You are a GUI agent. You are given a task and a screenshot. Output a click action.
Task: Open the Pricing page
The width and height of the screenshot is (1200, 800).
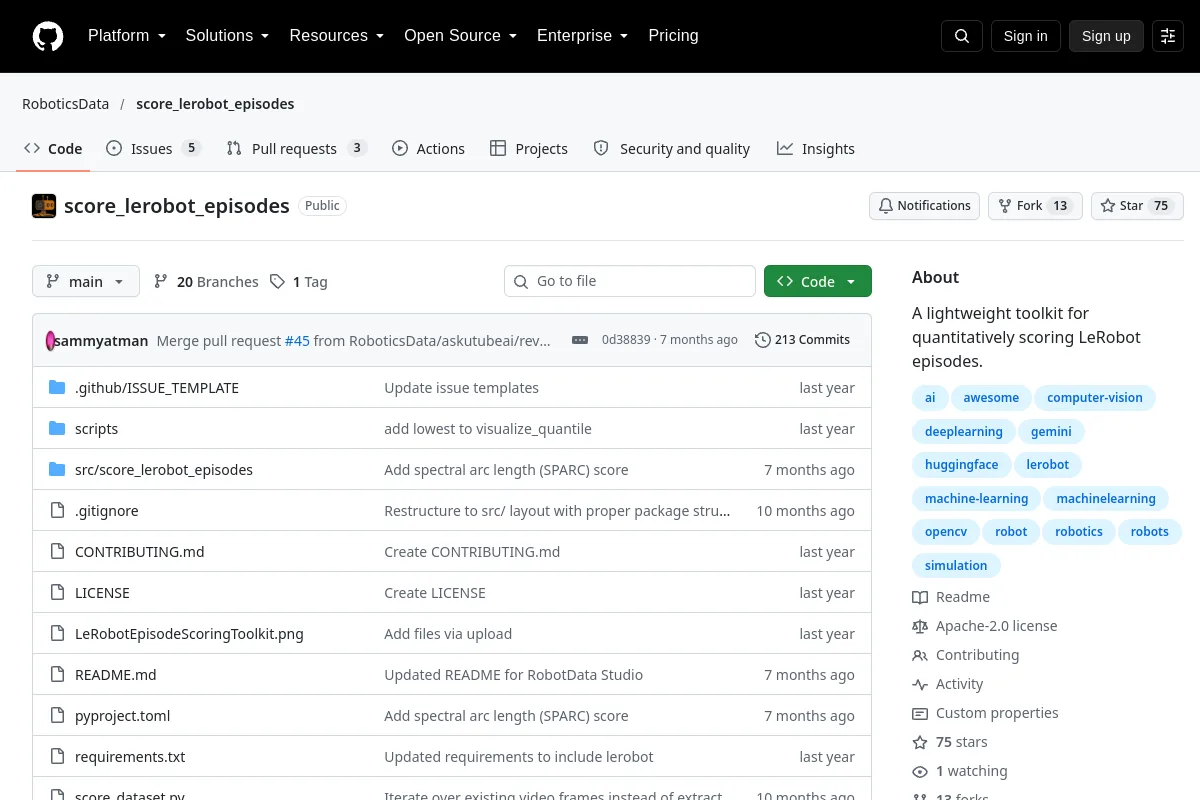[x=673, y=36]
